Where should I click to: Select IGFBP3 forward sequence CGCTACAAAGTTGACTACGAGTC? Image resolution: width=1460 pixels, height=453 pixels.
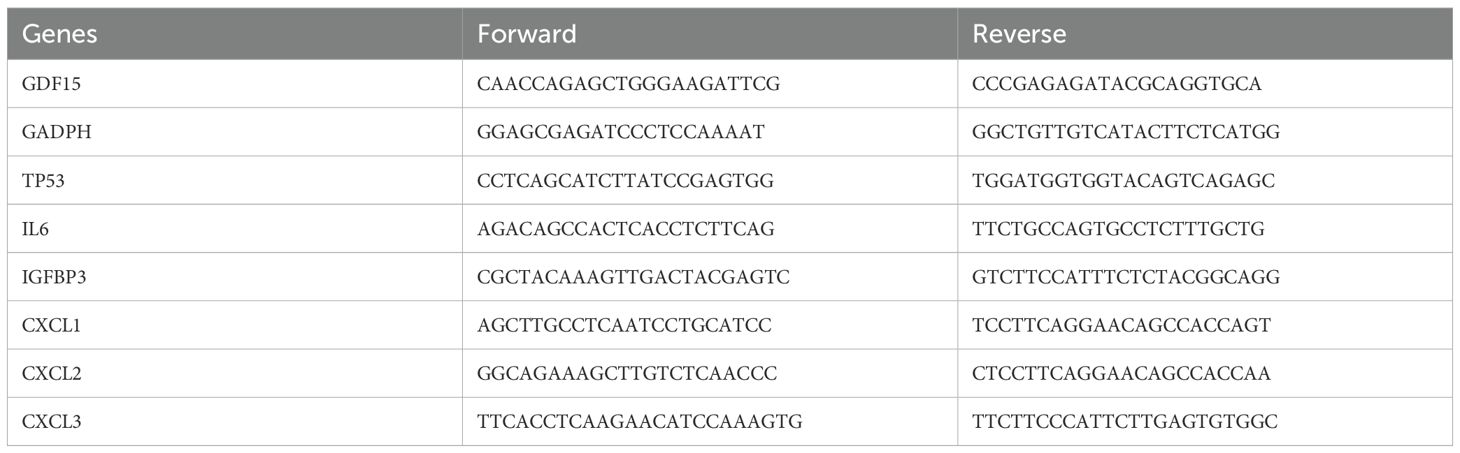(x=633, y=277)
